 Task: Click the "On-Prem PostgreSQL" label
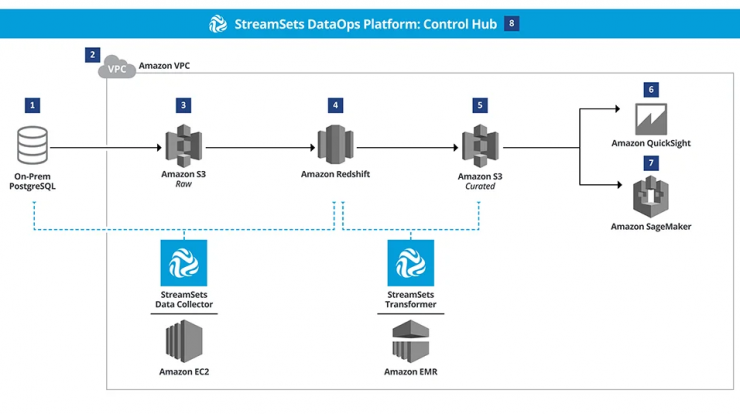(x=33, y=181)
